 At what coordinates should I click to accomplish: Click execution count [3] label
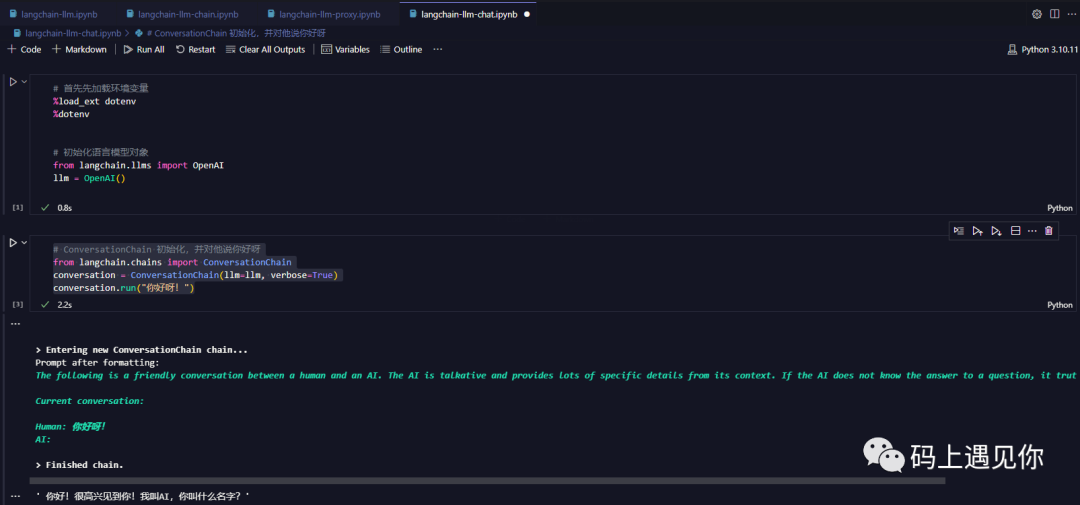tap(18, 304)
